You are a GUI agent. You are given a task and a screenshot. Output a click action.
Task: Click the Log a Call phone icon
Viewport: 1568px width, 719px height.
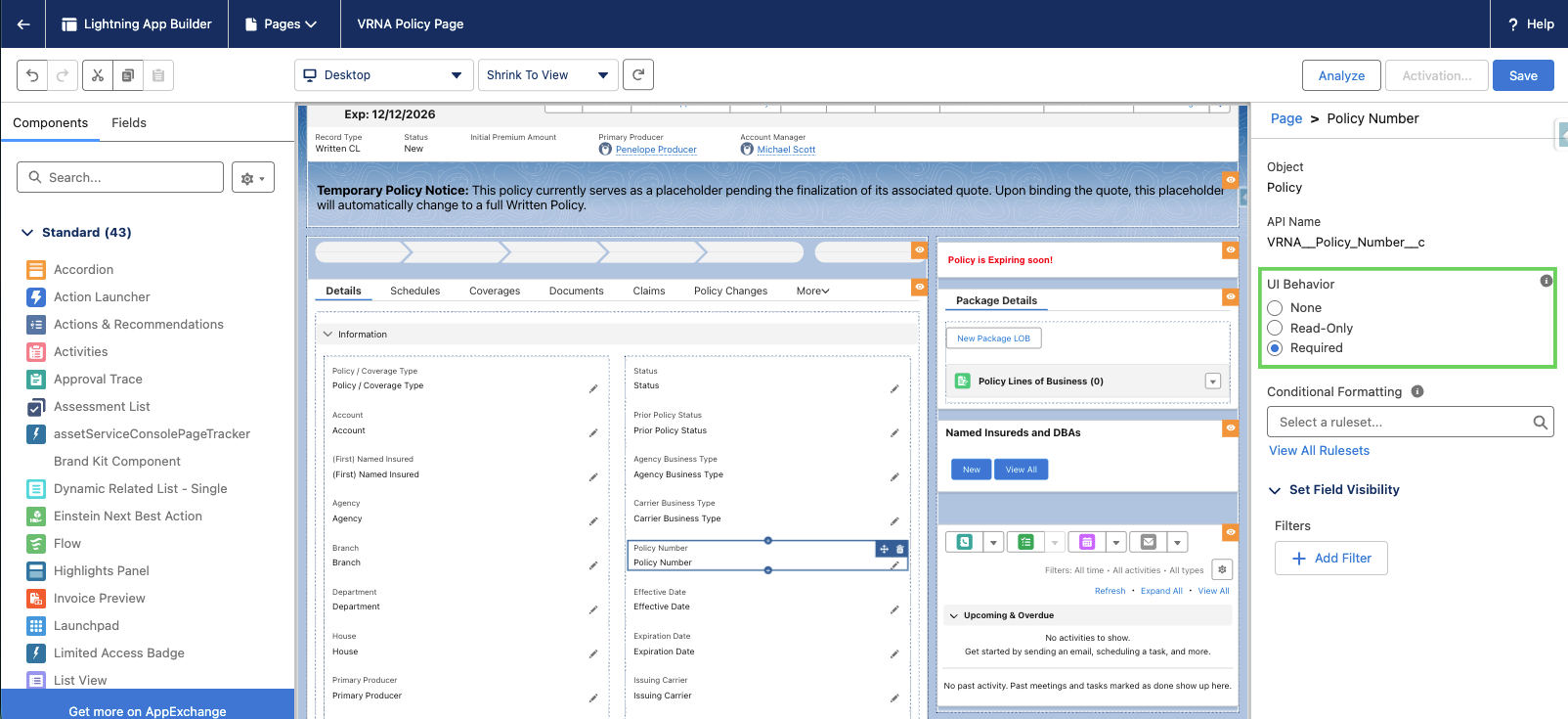(x=965, y=542)
